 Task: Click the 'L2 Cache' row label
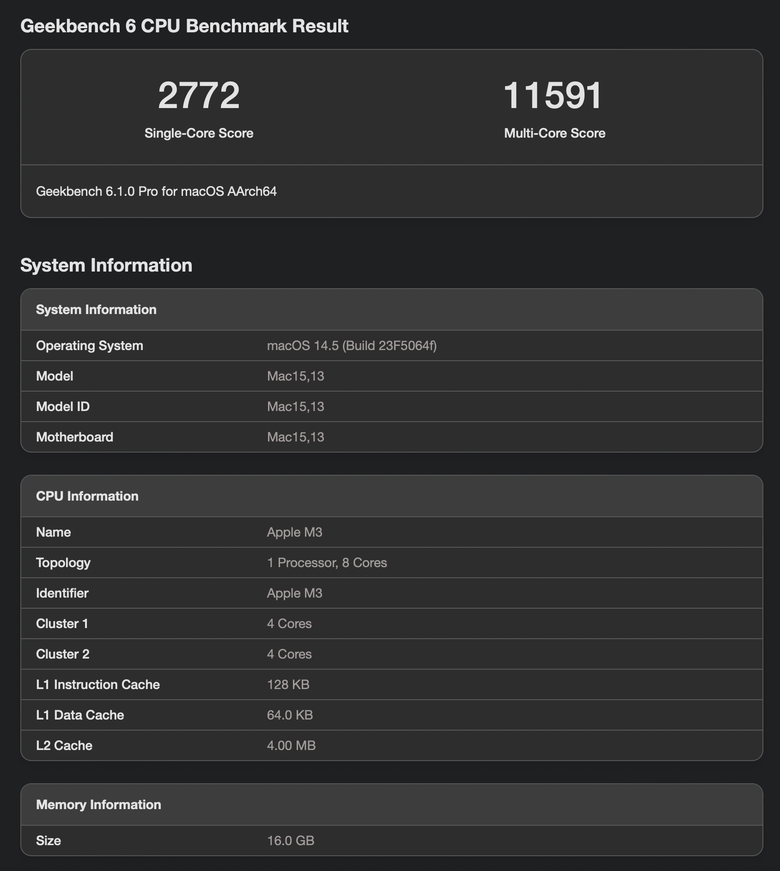[x=64, y=746]
